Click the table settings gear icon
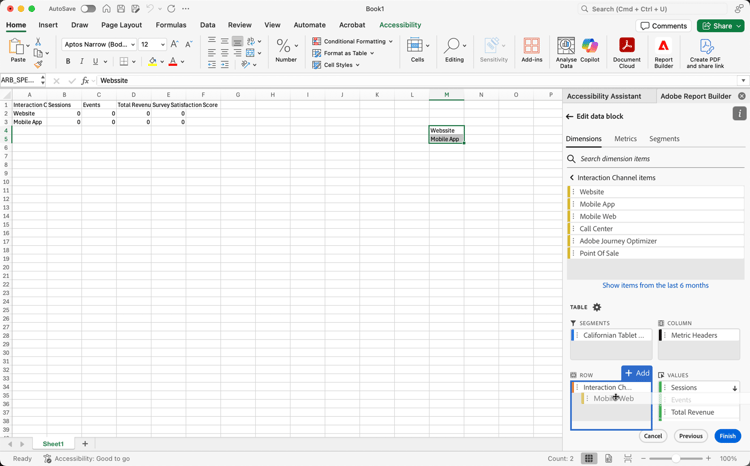750x466 pixels. tap(597, 307)
